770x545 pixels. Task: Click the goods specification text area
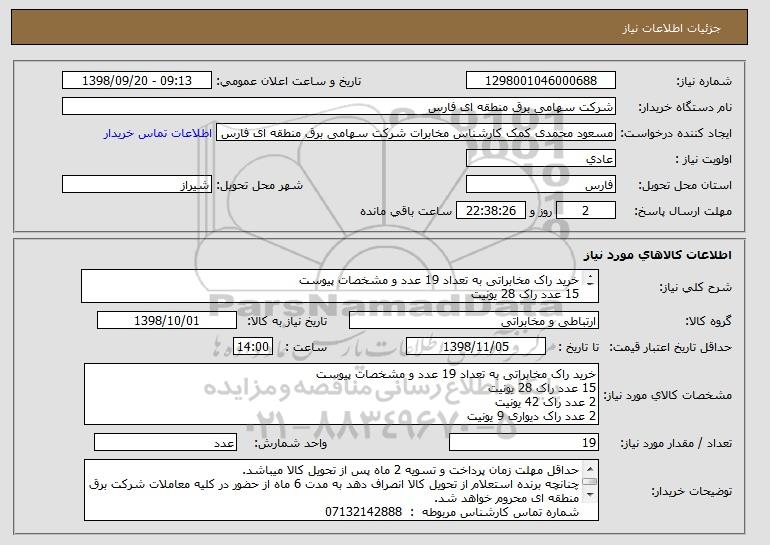[341, 394]
